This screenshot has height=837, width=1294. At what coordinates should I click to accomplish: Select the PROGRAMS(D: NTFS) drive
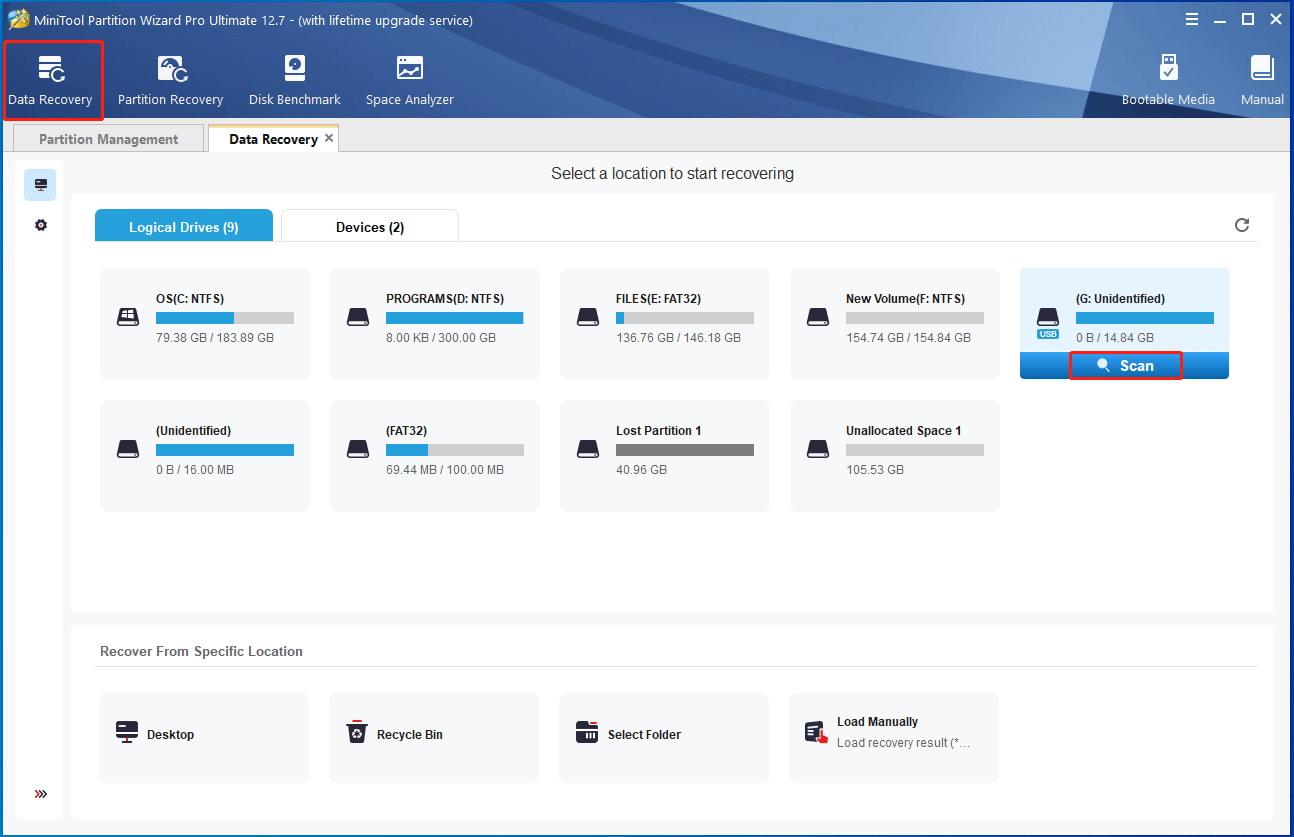pos(435,324)
